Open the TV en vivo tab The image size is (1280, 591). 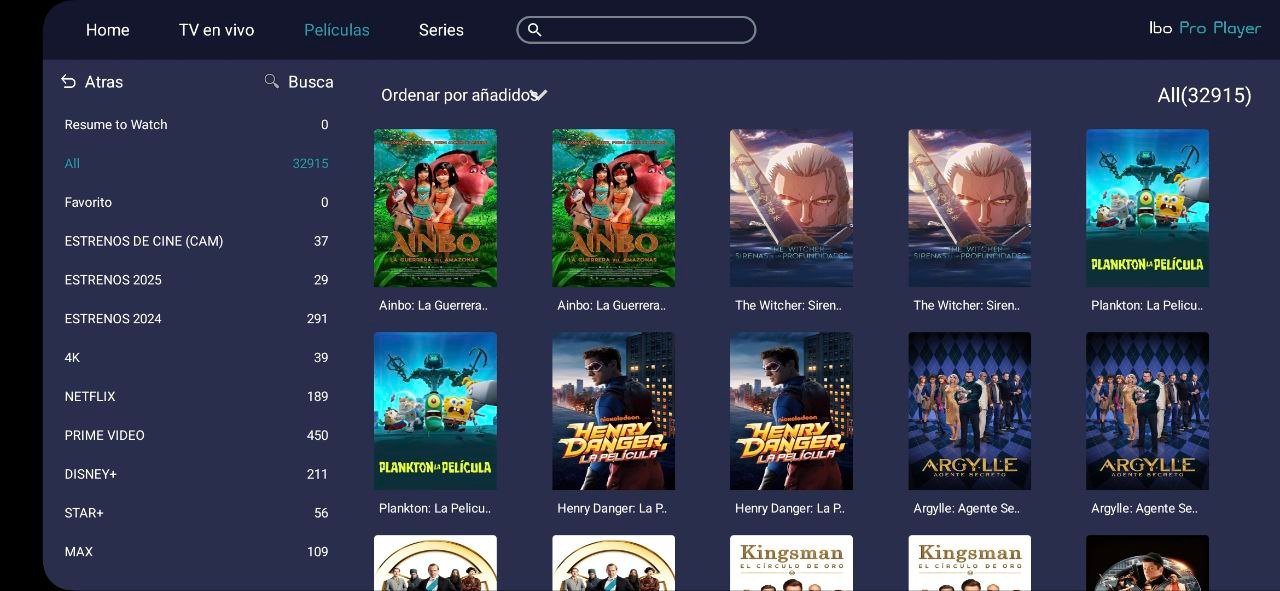[x=216, y=30]
